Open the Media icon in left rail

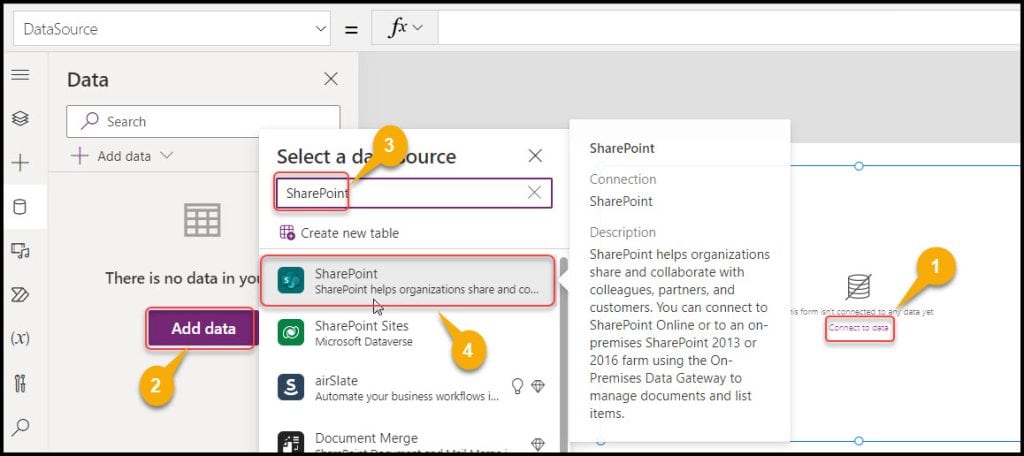coord(20,250)
